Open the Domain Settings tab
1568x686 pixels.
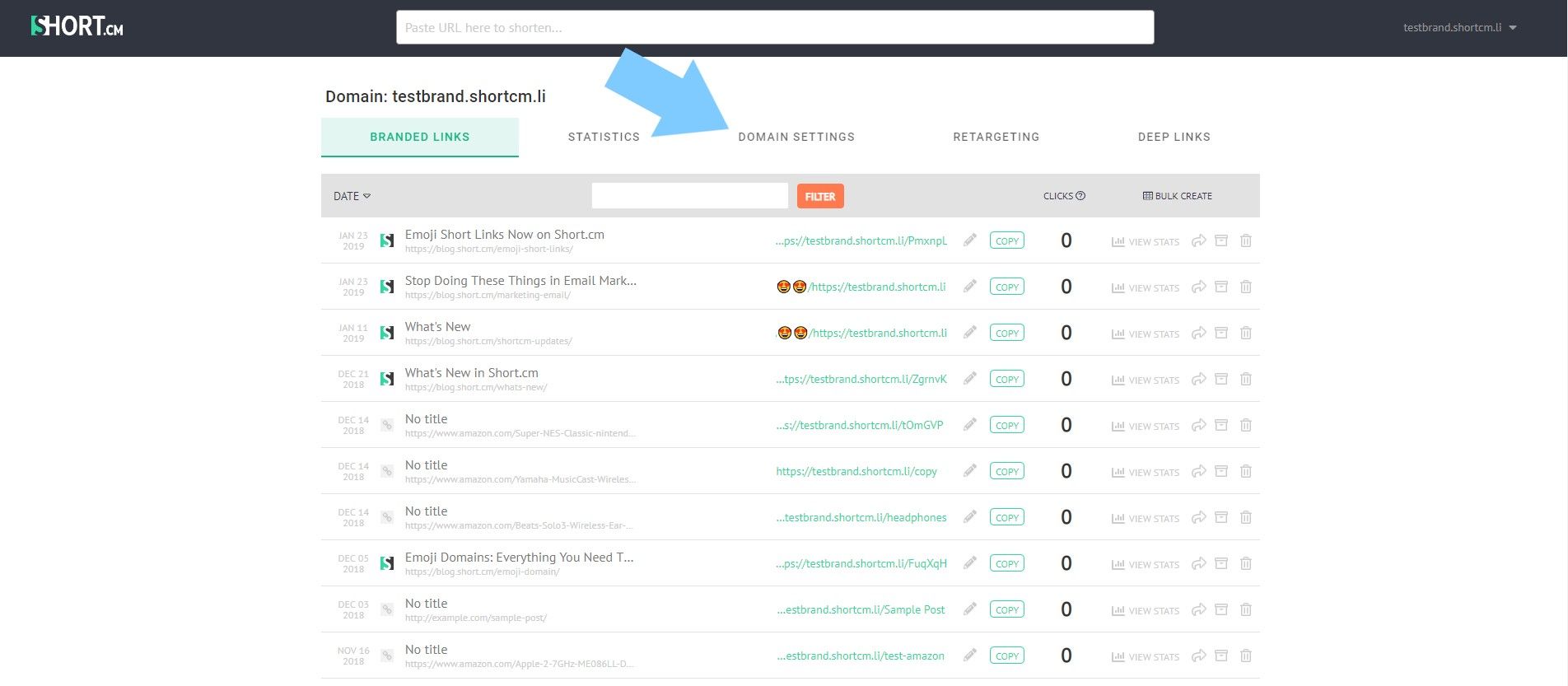pyautogui.click(x=796, y=137)
